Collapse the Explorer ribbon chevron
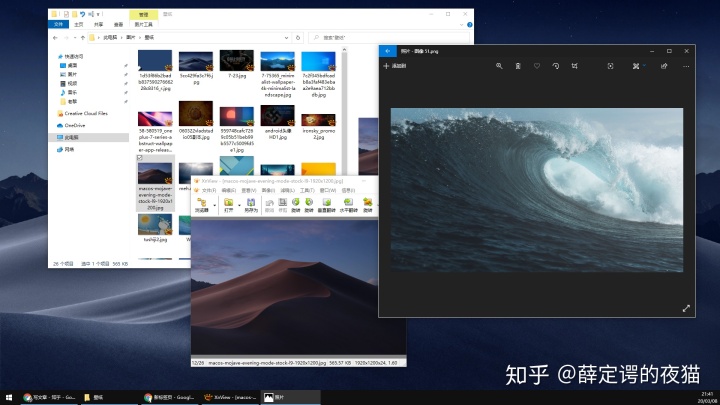The height and width of the screenshot is (405, 720). click(x=461, y=25)
